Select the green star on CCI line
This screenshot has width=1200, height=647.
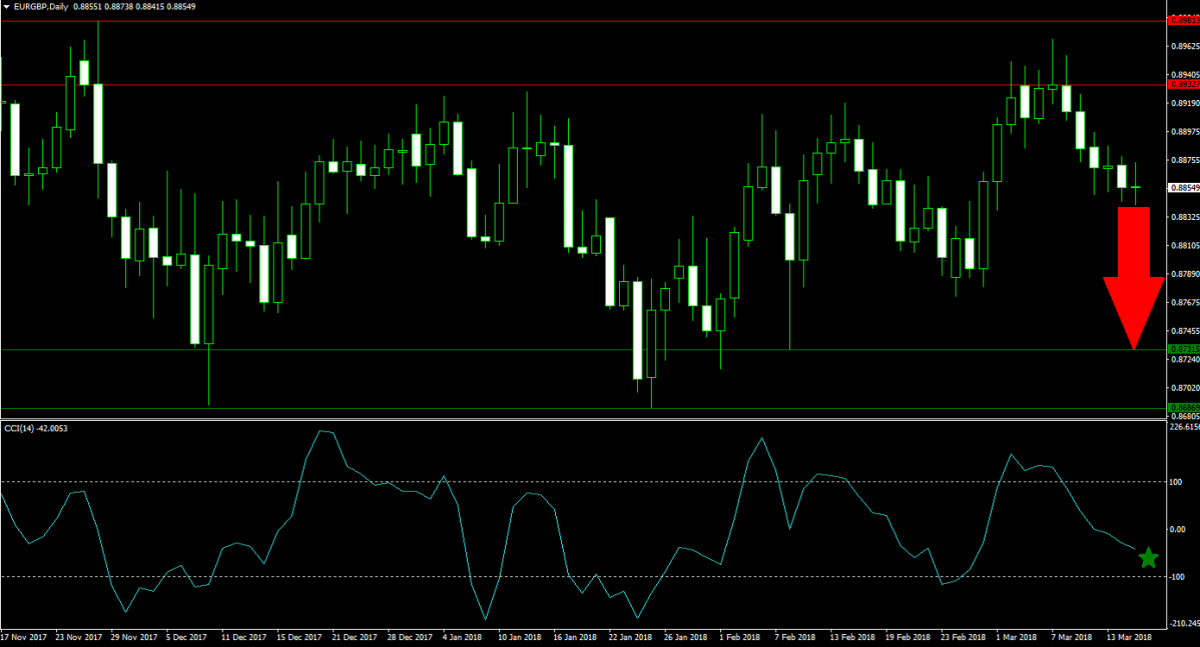pyautogui.click(x=1148, y=558)
